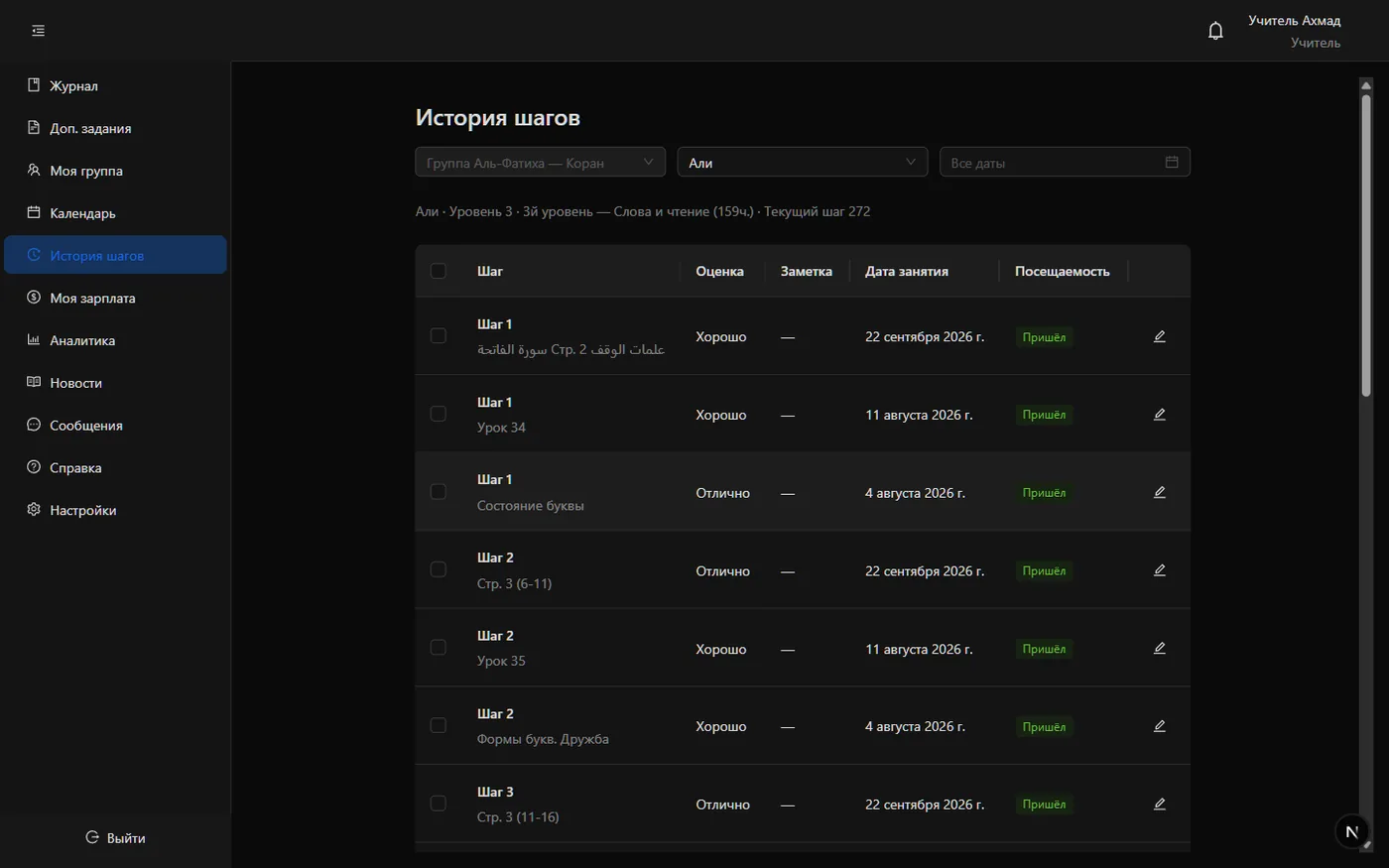Tick the Шаг 2 Формы букв. Дружба checkbox

(439, 726)
